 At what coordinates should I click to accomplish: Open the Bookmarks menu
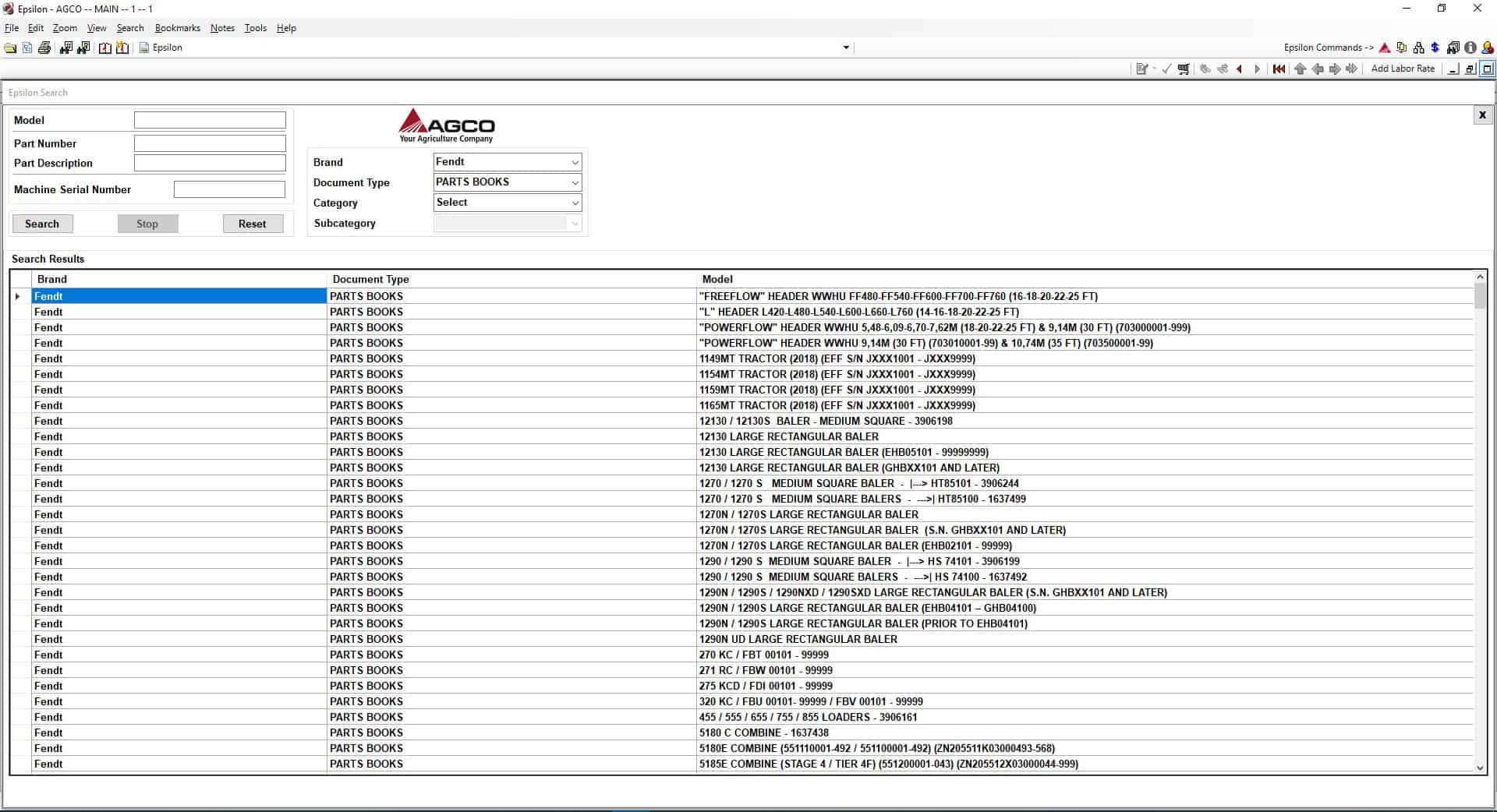pyautogui.click(x=177, y=28)
